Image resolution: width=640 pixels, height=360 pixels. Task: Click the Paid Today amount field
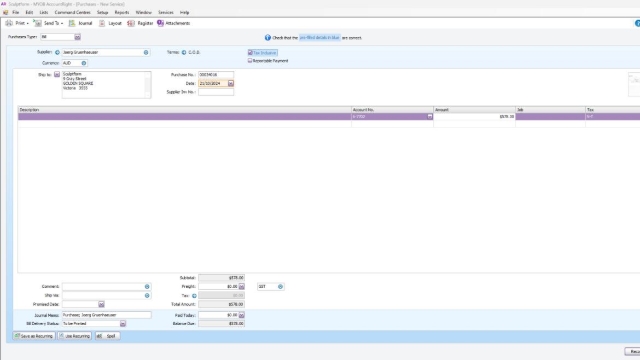[x=218, y=315]
